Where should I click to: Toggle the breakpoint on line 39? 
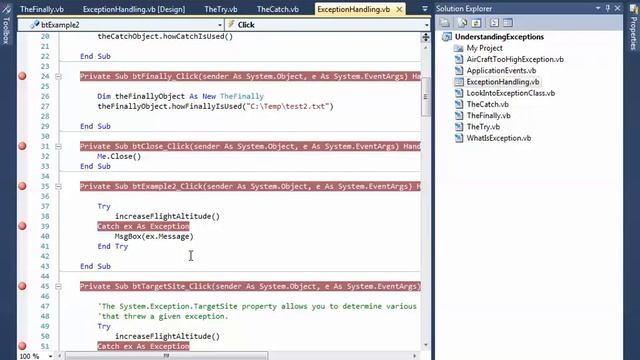coord(22,226)
